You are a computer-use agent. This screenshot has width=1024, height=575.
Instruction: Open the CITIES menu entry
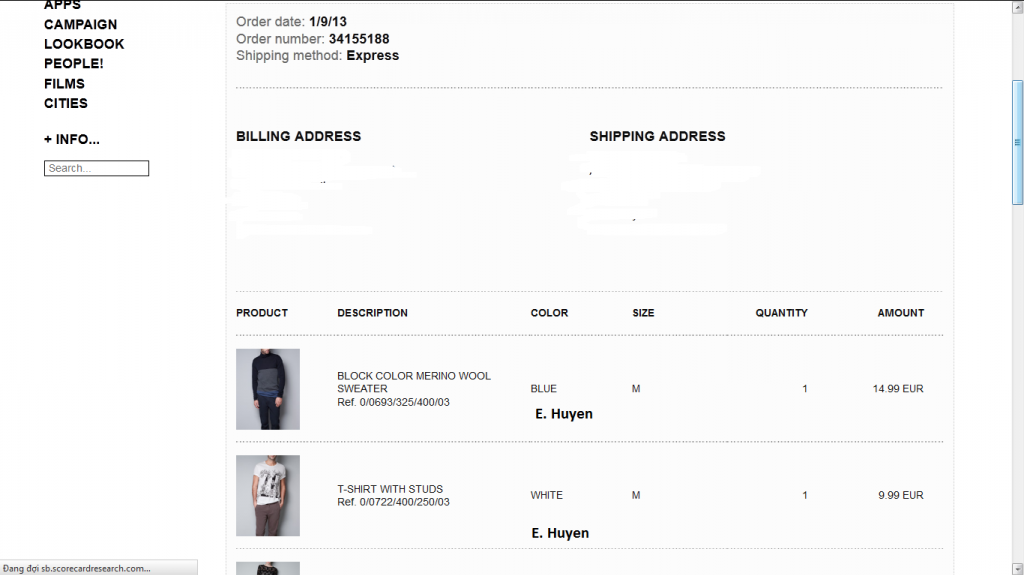coord(66,103)
